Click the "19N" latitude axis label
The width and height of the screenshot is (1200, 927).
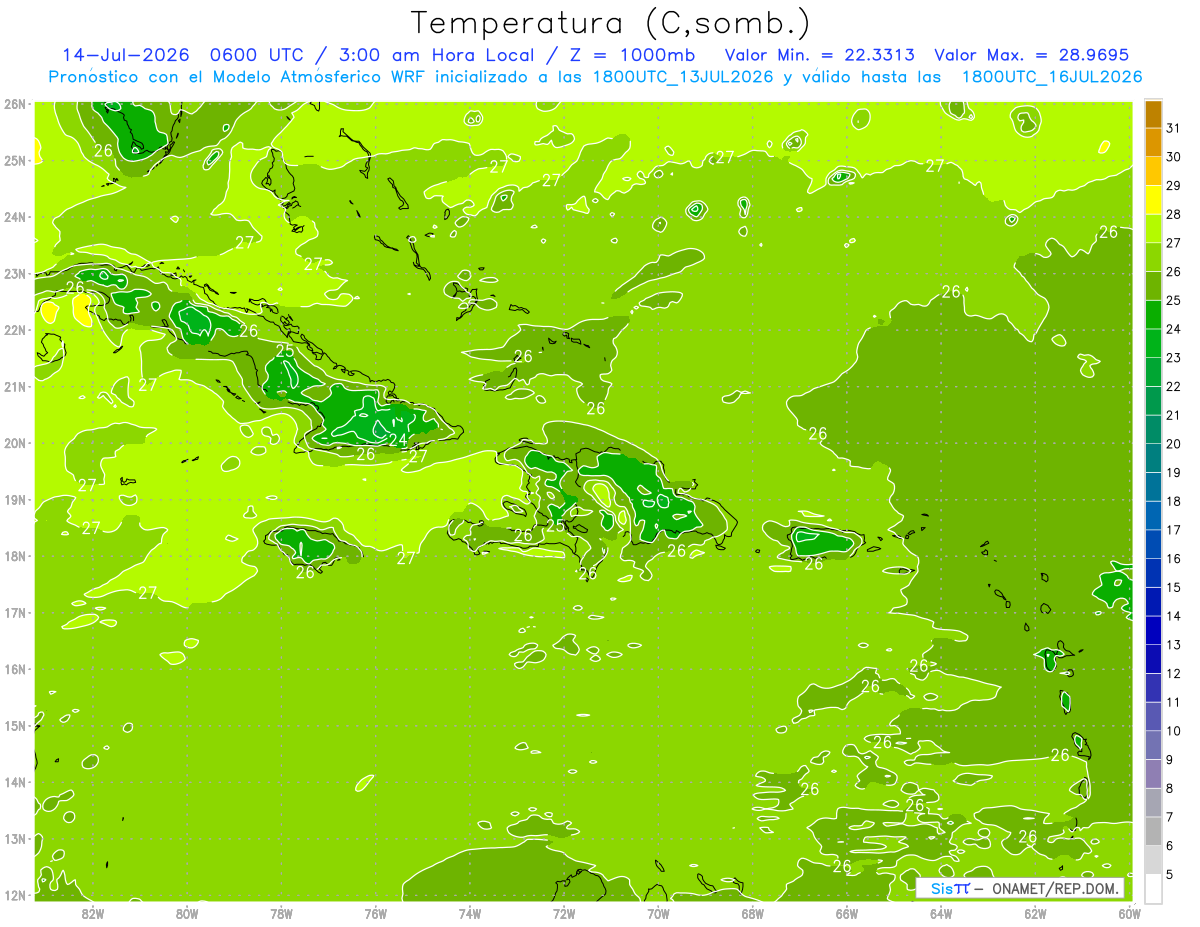tap(15, 499)
